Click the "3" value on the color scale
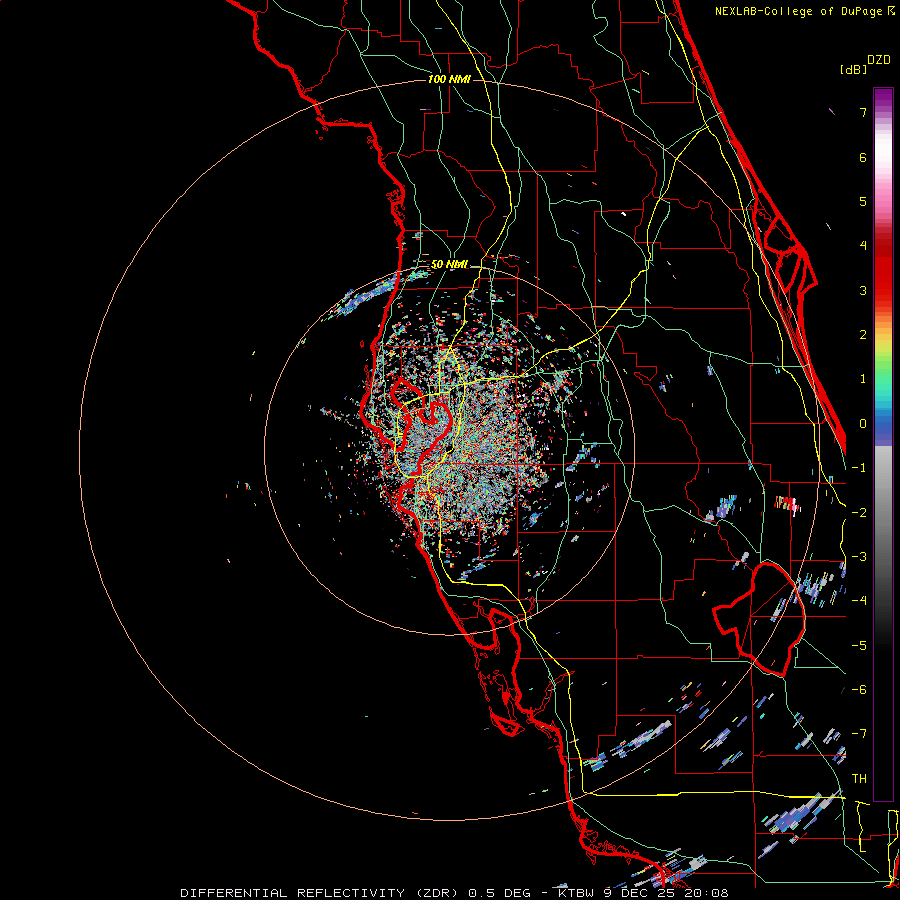This screenshot has height=900, width=900. (863, 290)
